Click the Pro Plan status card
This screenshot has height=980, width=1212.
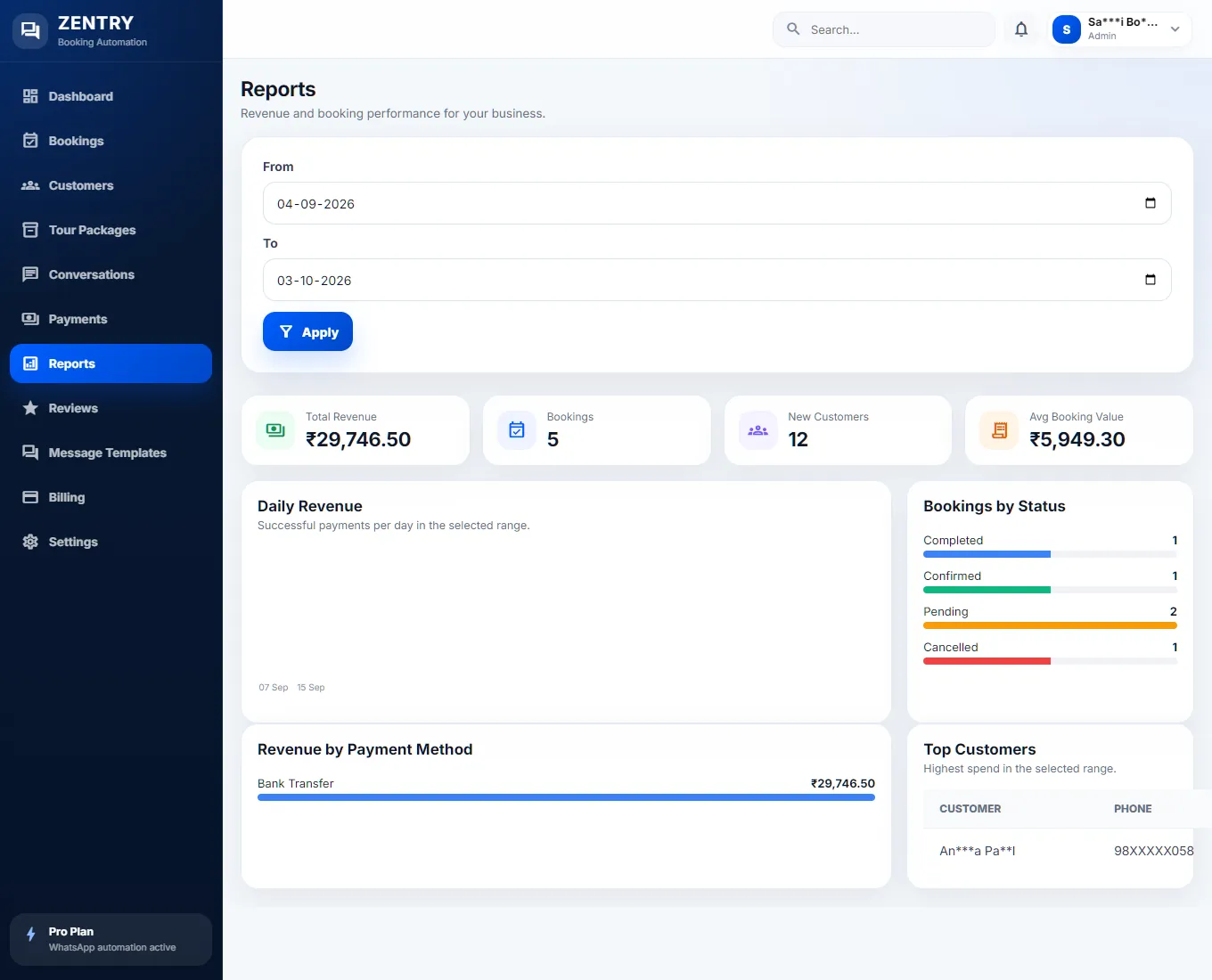(x=111, y=939)
